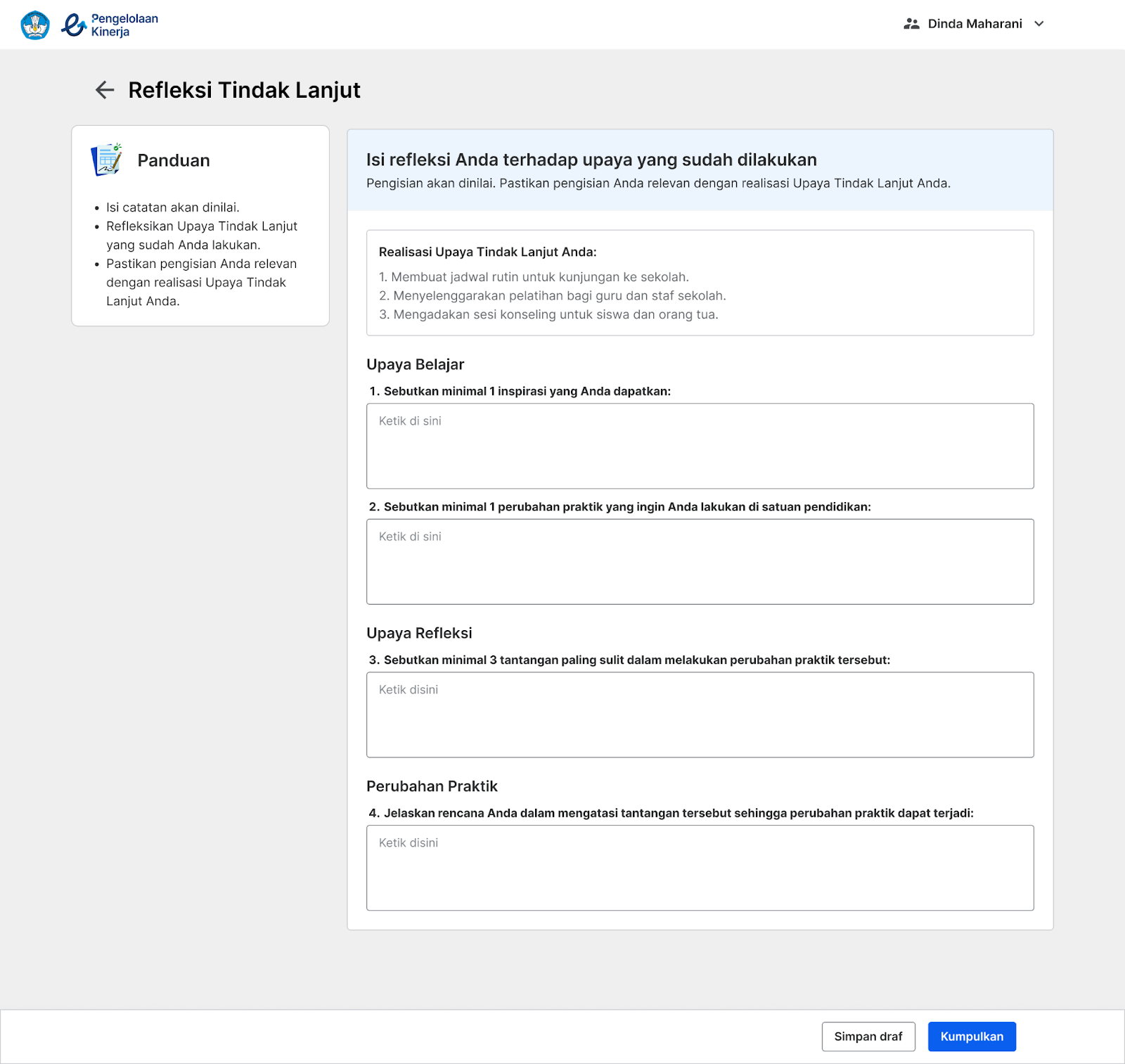Click the Dinda Maharani user name
1125x1064 pixels.
[975, 24]
